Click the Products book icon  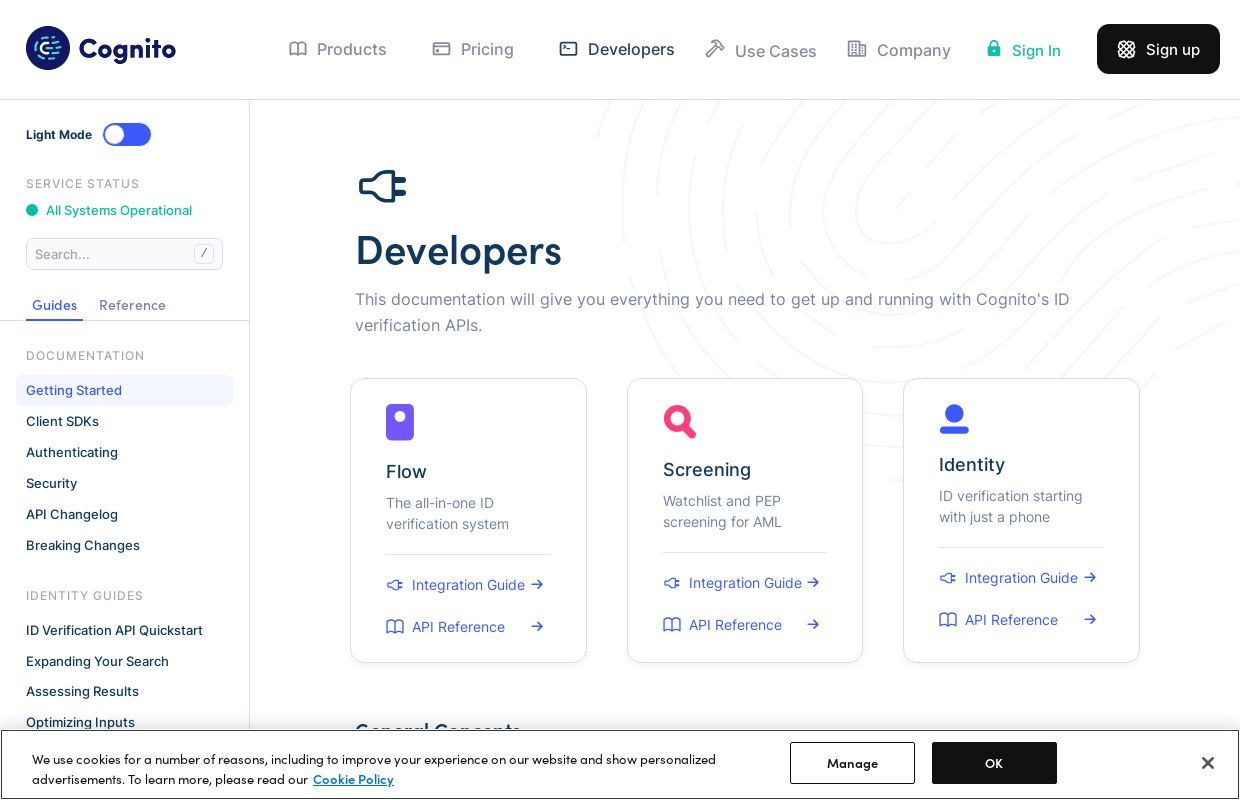tap(298, 48)
